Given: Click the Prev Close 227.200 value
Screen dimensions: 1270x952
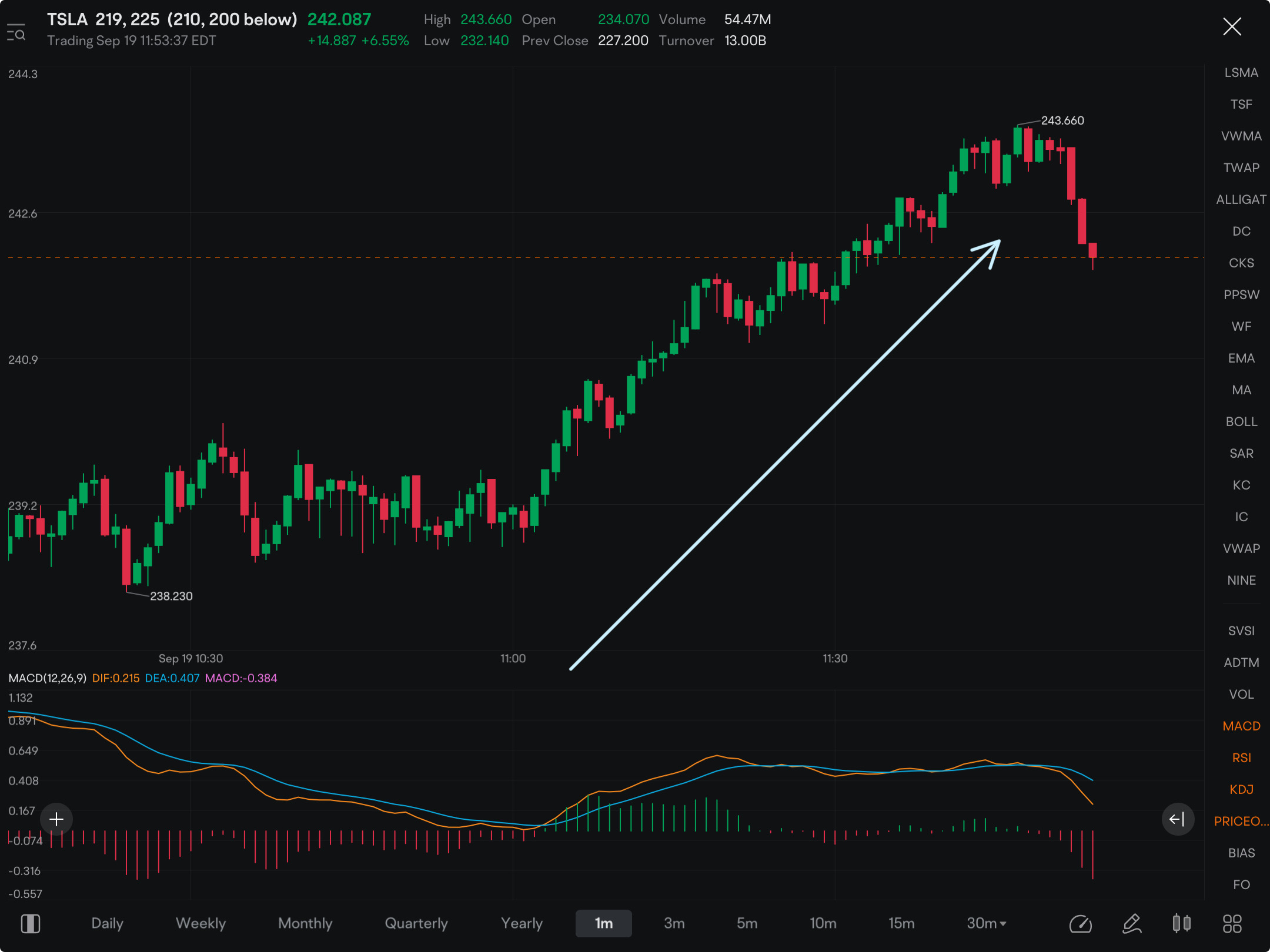Looking at the screenshot, I should point(623,41).
